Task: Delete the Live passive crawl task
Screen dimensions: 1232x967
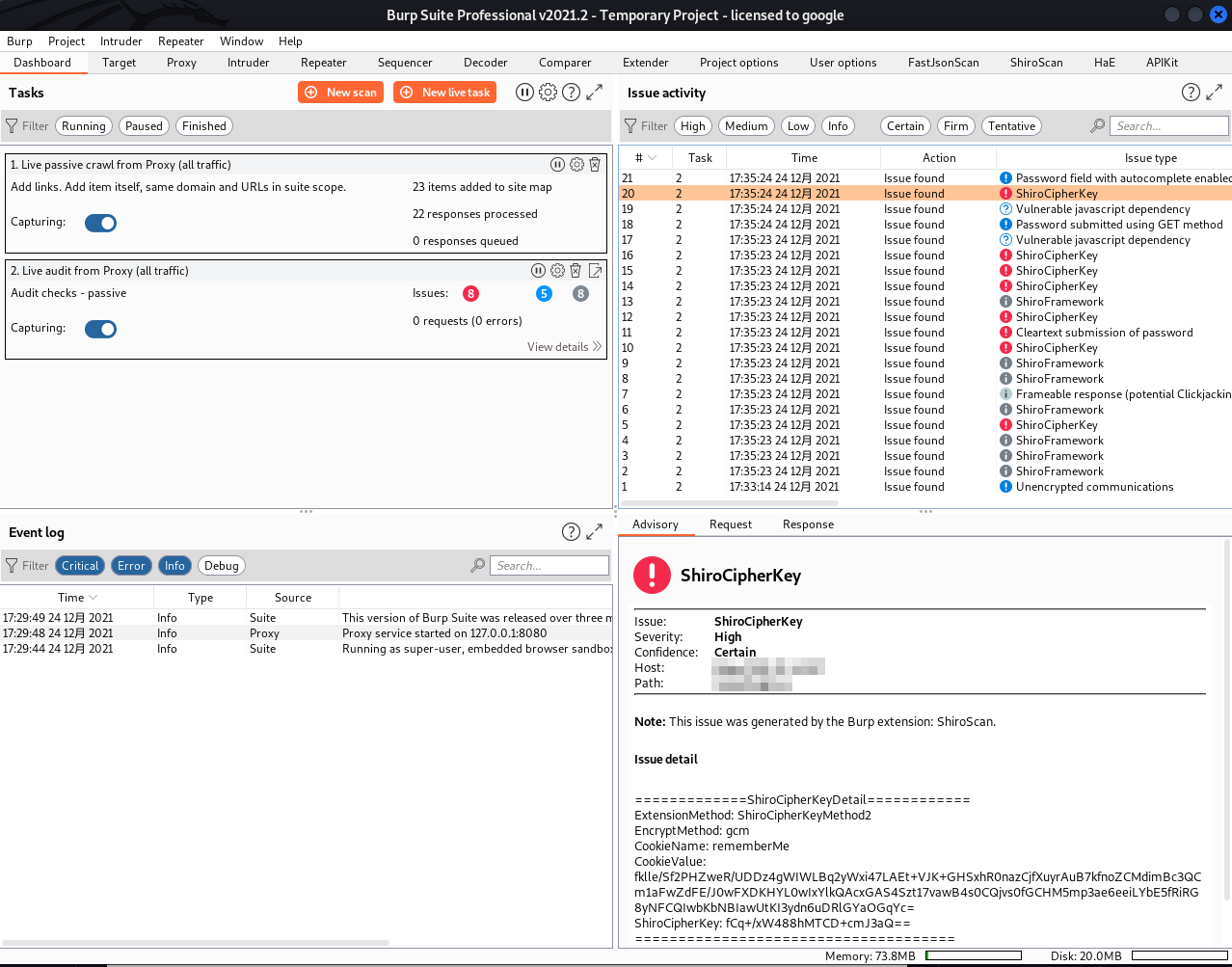Action: click(595, 164)
